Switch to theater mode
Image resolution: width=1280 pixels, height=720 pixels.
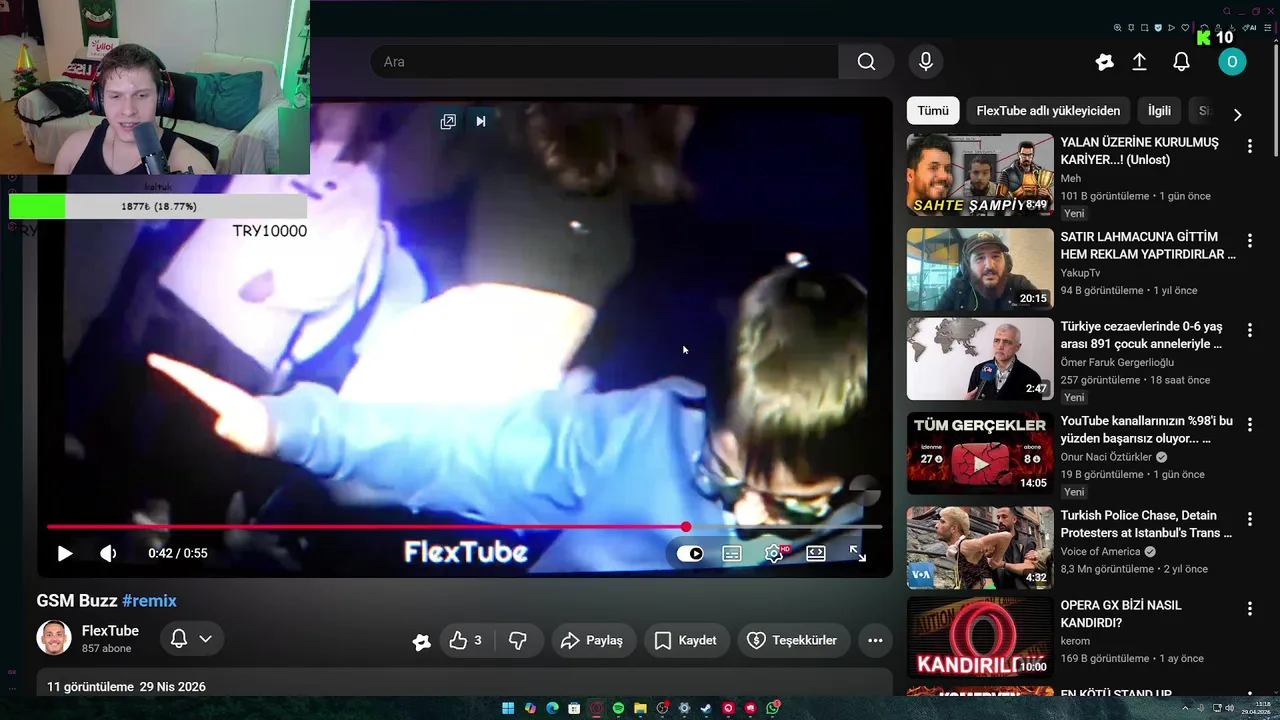click(816, 553)
